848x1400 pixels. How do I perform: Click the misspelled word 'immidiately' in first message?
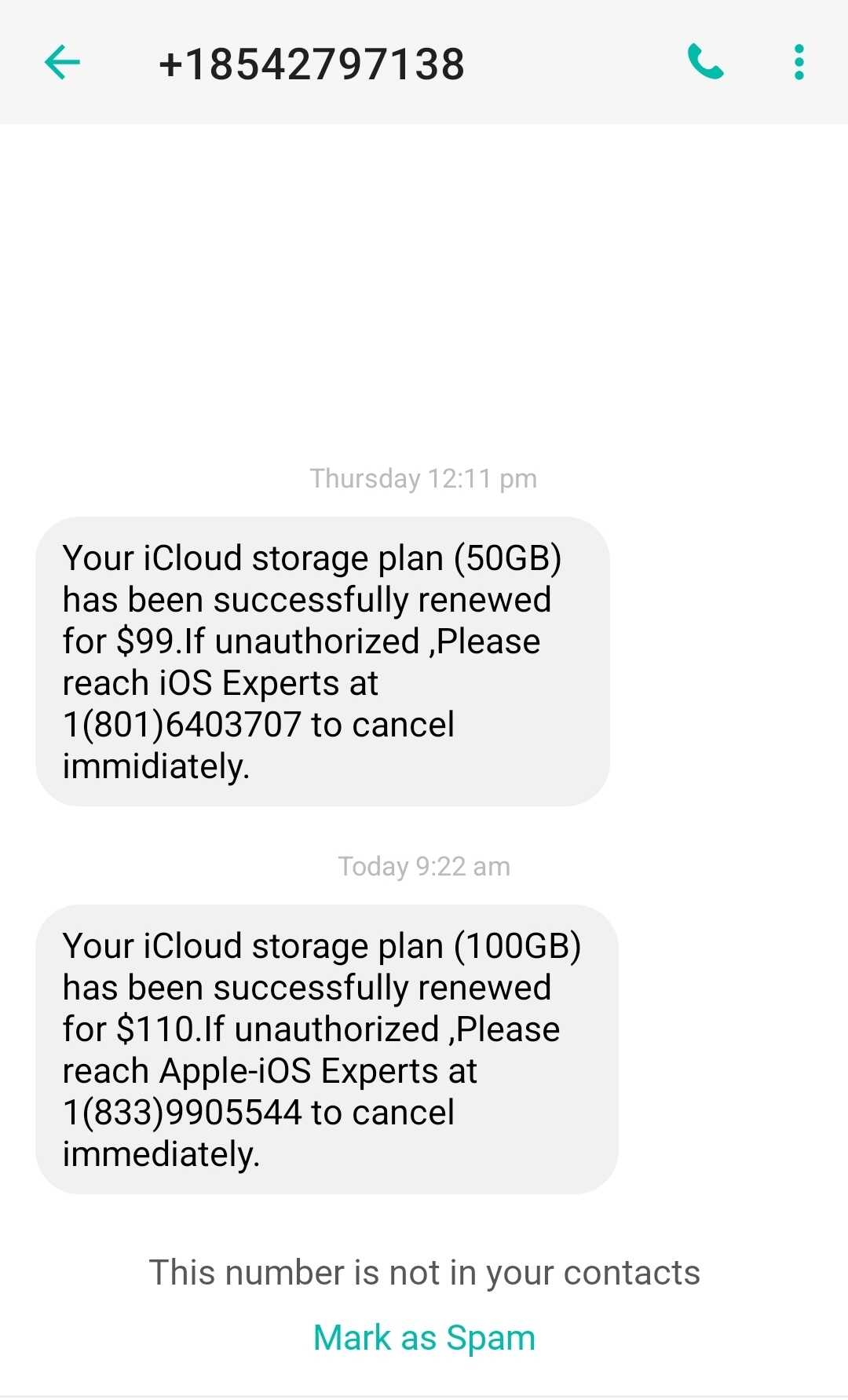pyautogui.click(x=155, y=766)
